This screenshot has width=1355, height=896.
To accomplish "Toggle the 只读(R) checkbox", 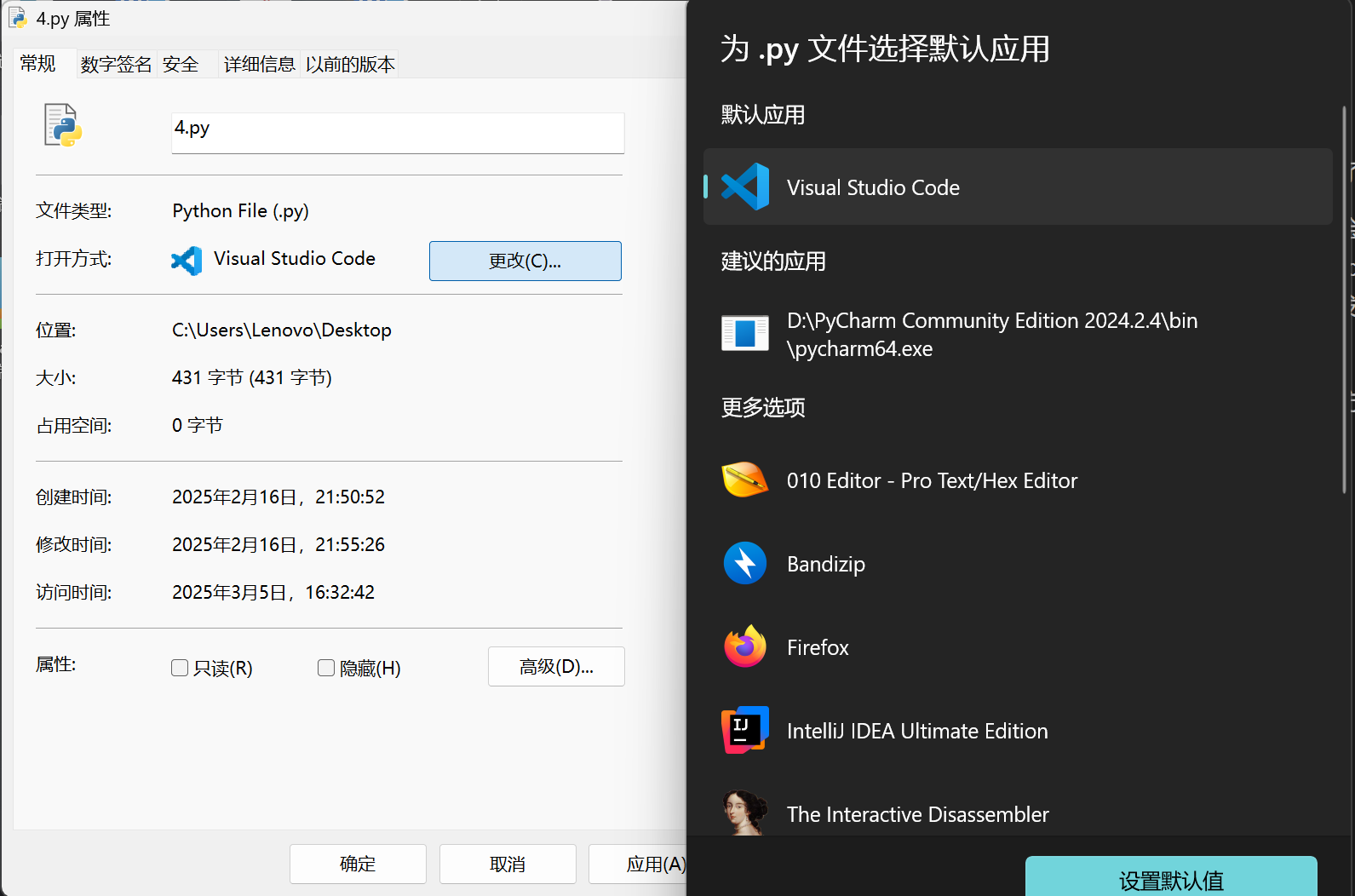I will 180,668.
